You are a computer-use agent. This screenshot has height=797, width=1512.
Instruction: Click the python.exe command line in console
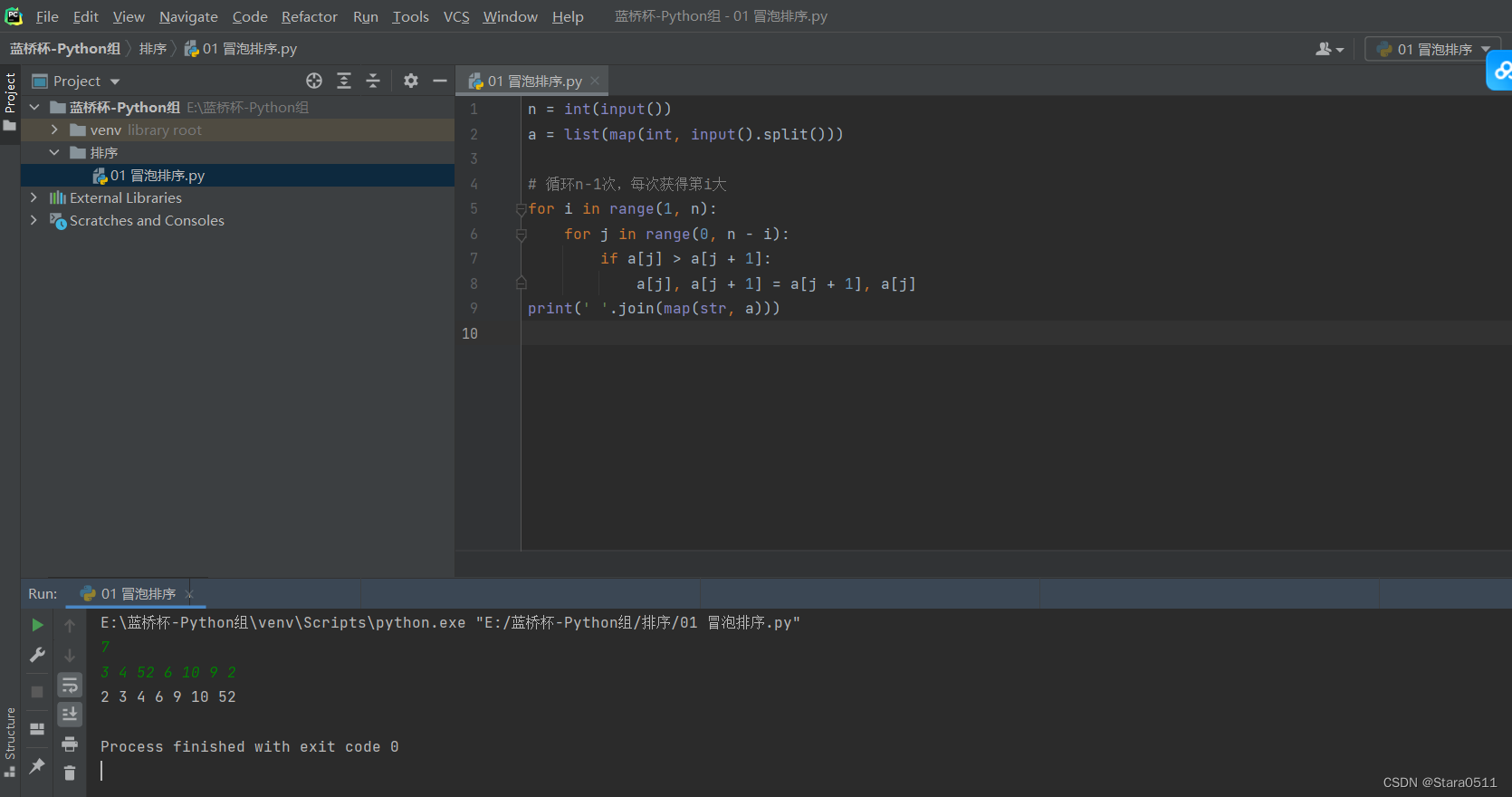450,622
